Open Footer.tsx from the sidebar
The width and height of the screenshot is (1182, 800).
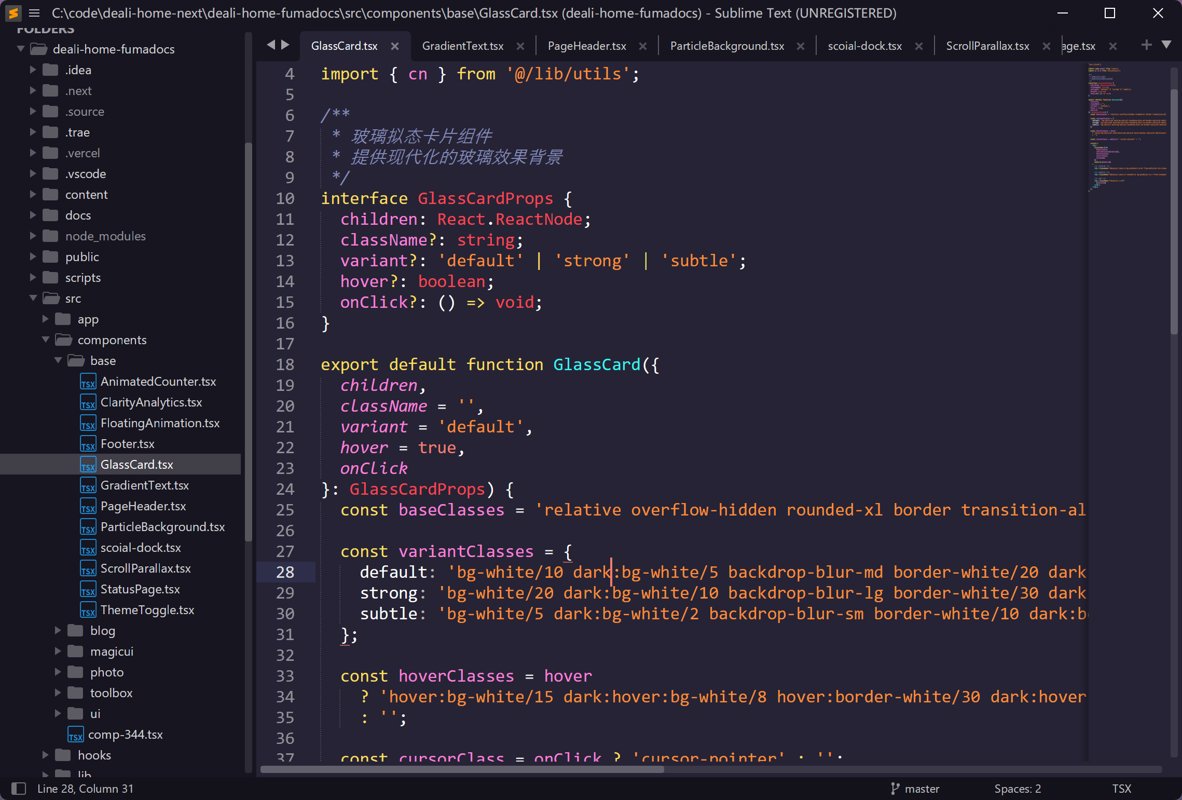click(x=127, y=444)
